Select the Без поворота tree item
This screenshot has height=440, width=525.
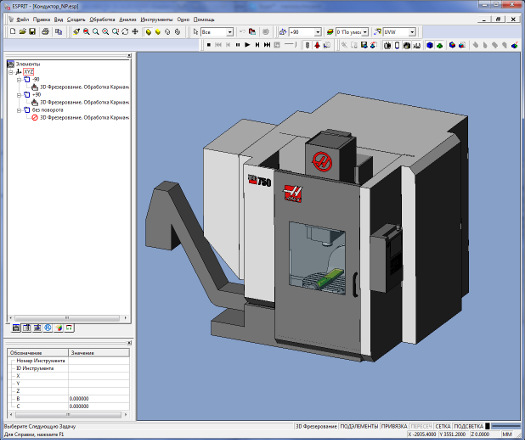(47, 110)
